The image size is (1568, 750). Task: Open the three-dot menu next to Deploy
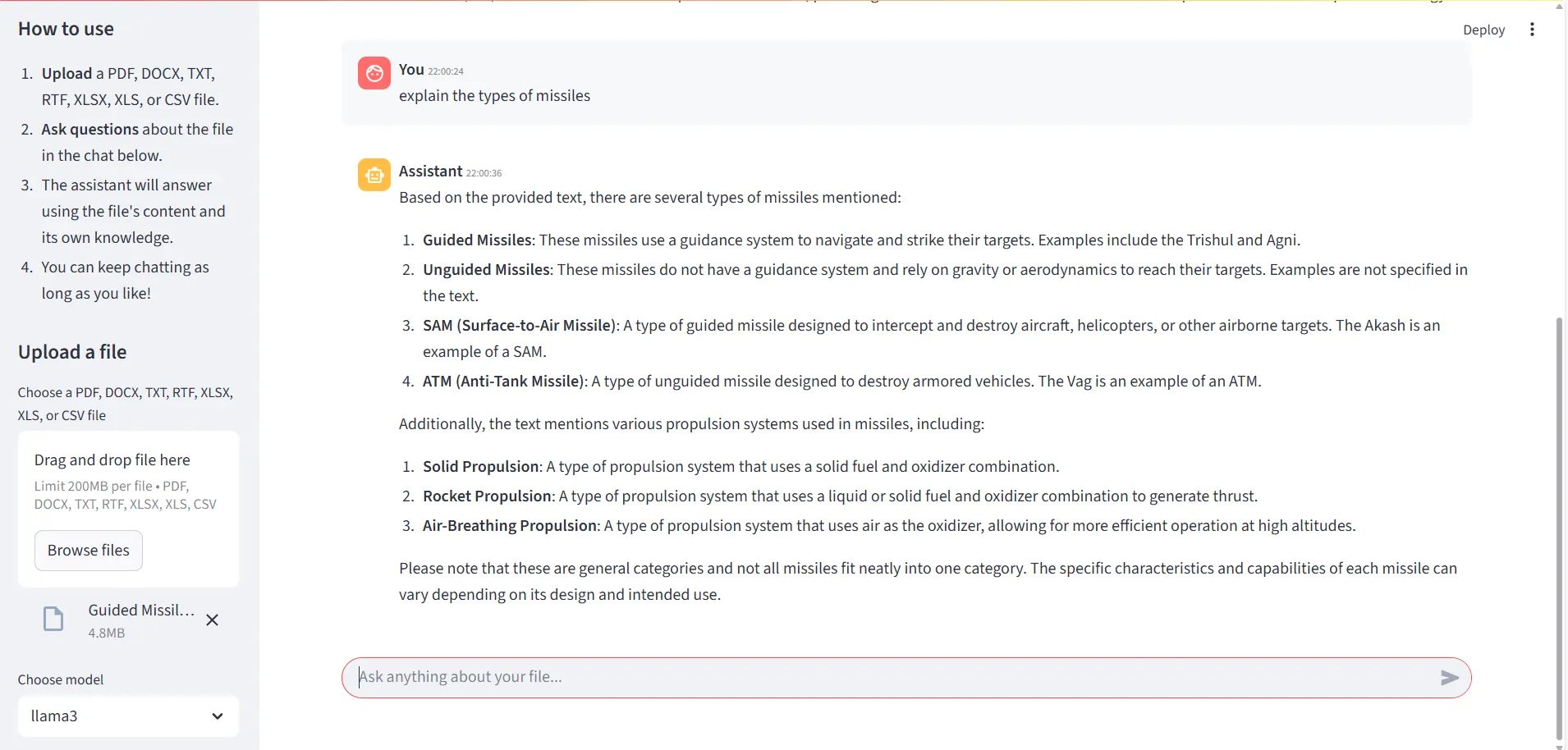click(x=1532, y=30)
